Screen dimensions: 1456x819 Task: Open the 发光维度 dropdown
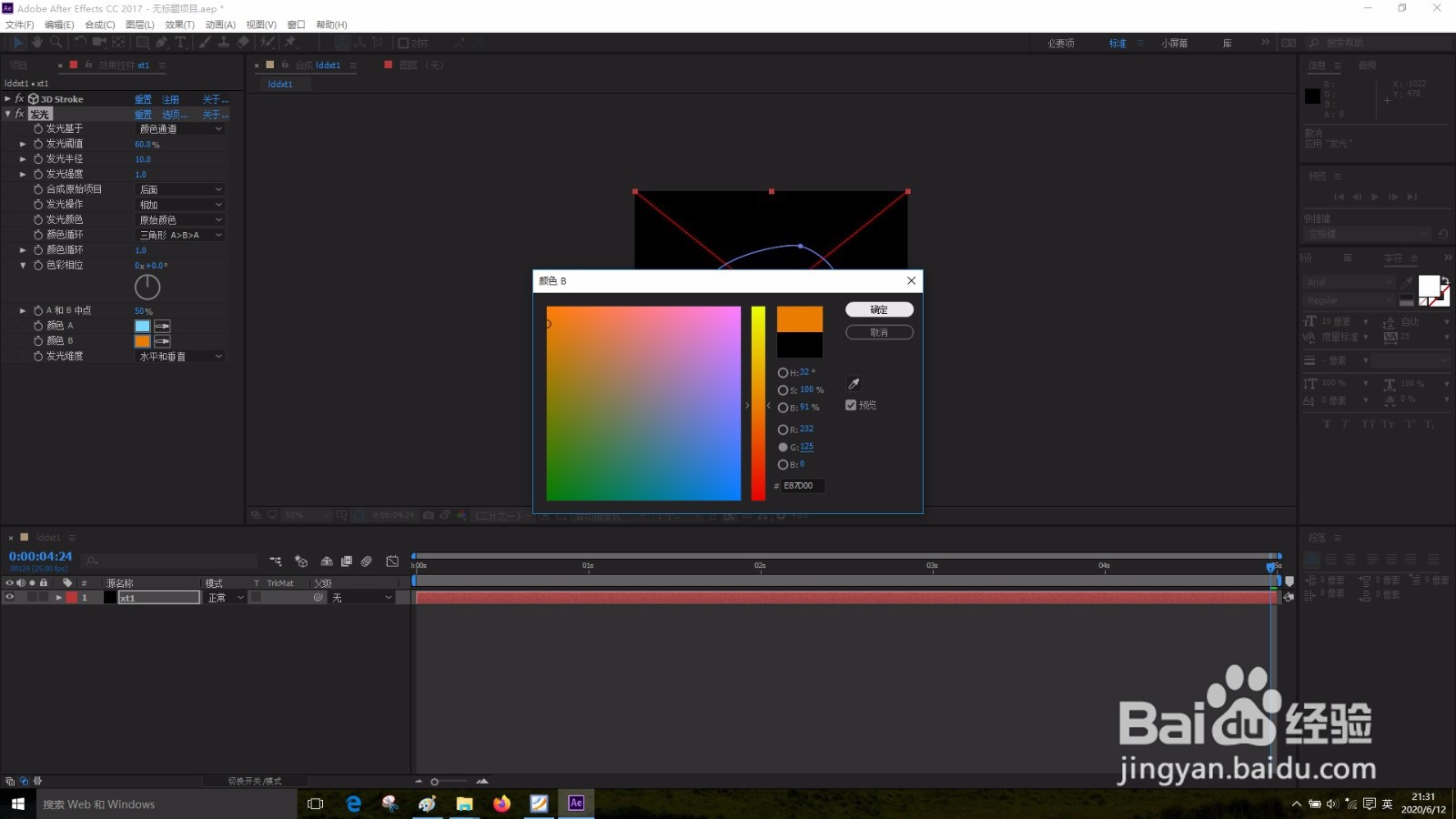(x=180, y=357)
